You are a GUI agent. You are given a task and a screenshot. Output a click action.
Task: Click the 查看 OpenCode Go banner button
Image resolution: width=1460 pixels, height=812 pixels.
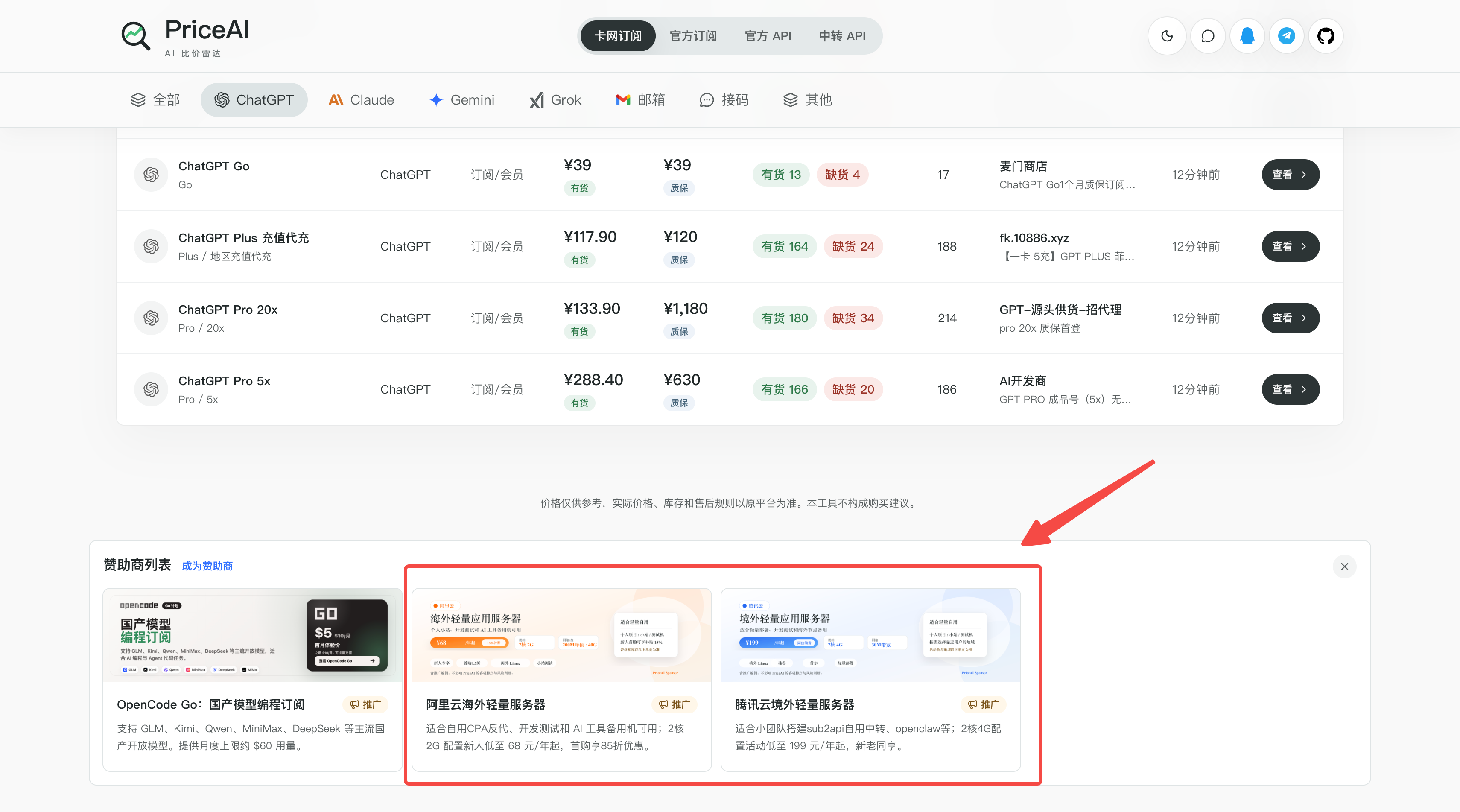346,661
